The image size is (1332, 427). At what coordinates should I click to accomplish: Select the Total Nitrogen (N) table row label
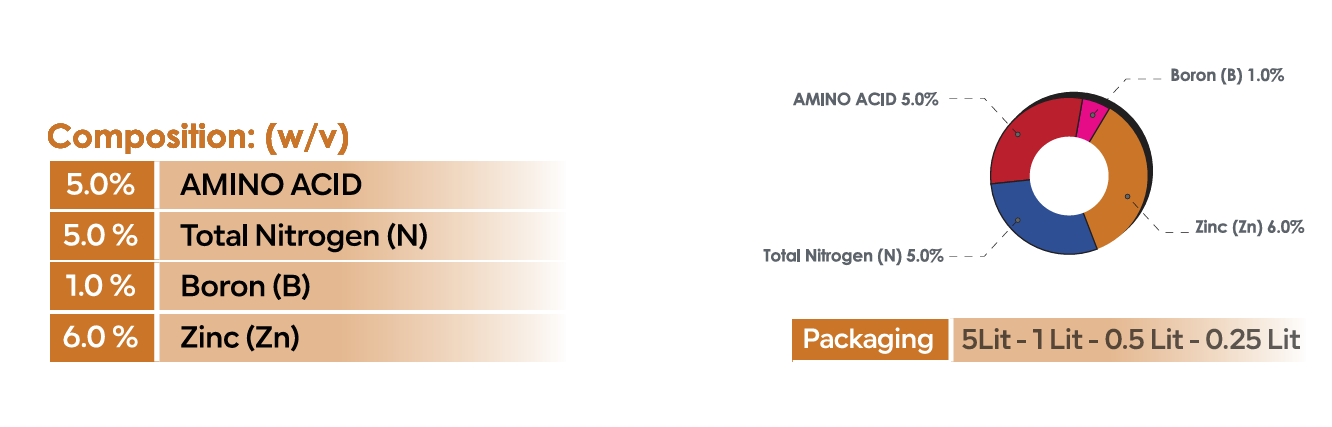(304, 236)
